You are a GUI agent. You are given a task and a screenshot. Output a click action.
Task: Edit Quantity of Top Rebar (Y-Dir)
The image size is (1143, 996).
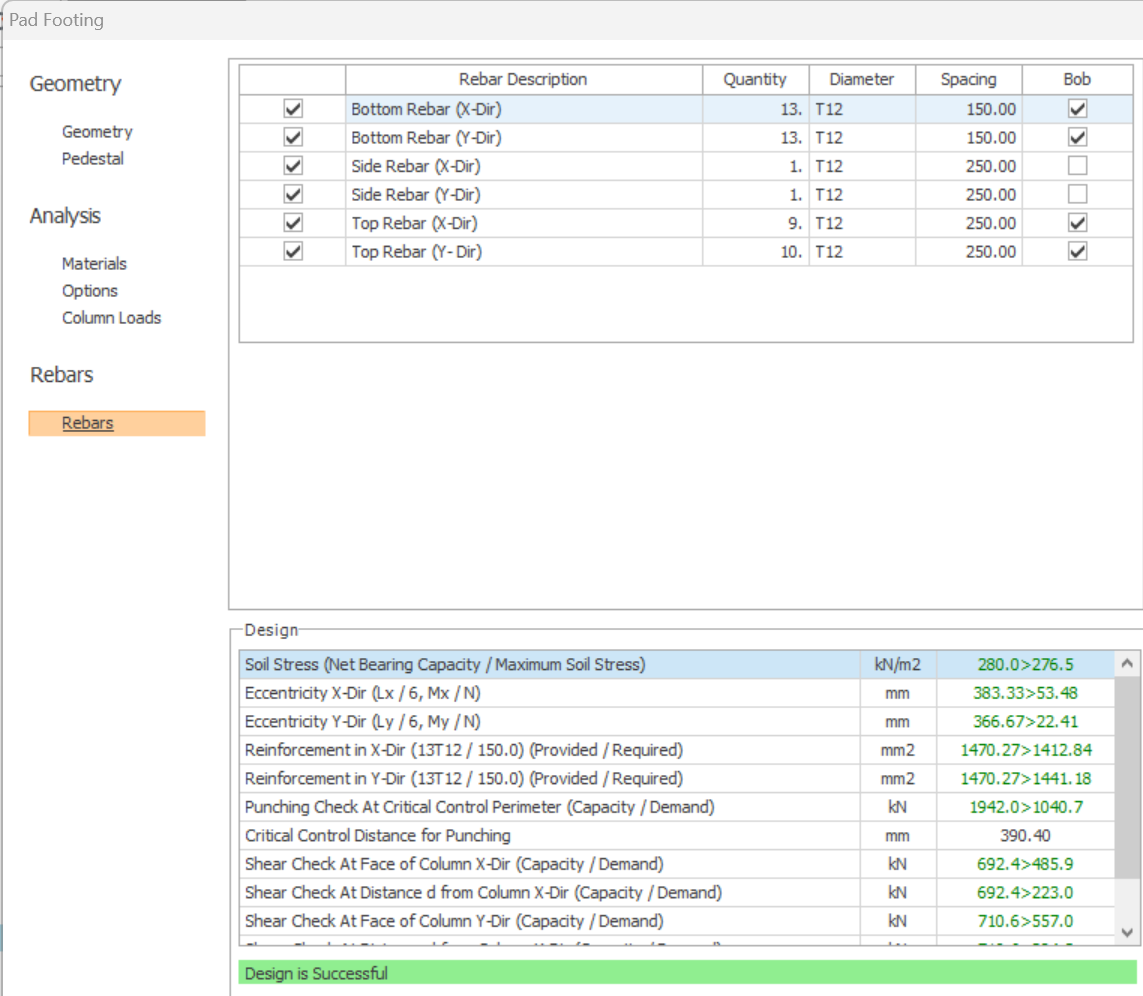[x=755, y=252]
